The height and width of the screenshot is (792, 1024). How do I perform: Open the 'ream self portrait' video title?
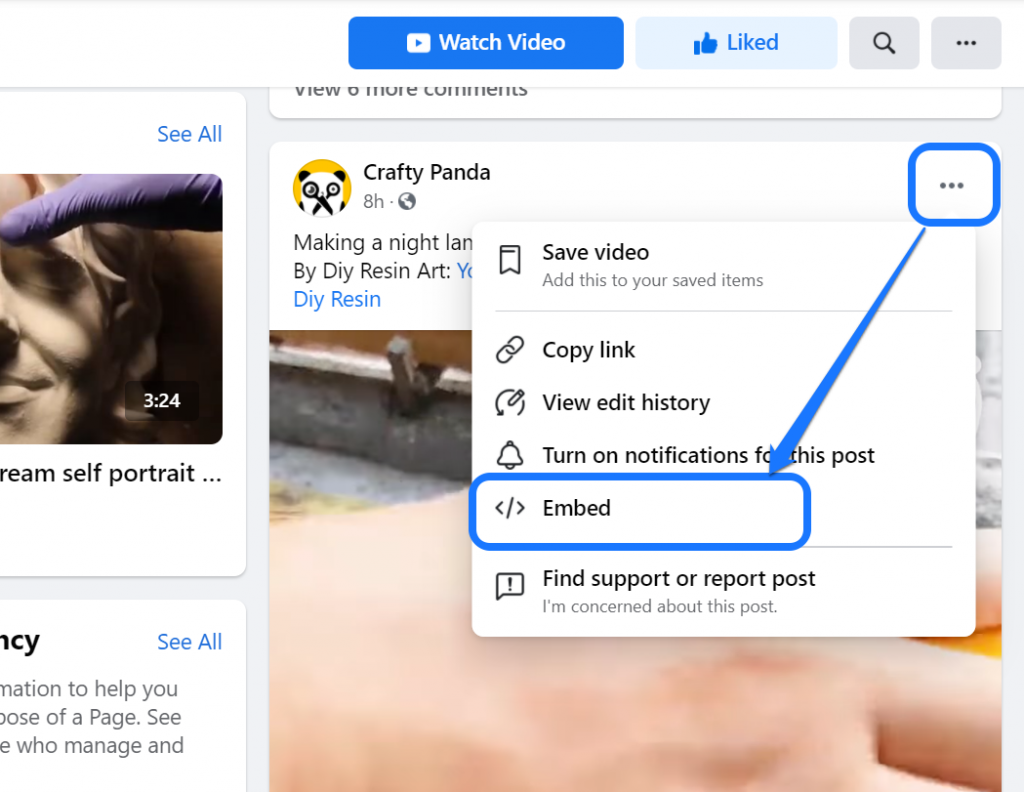click(111, 473)
